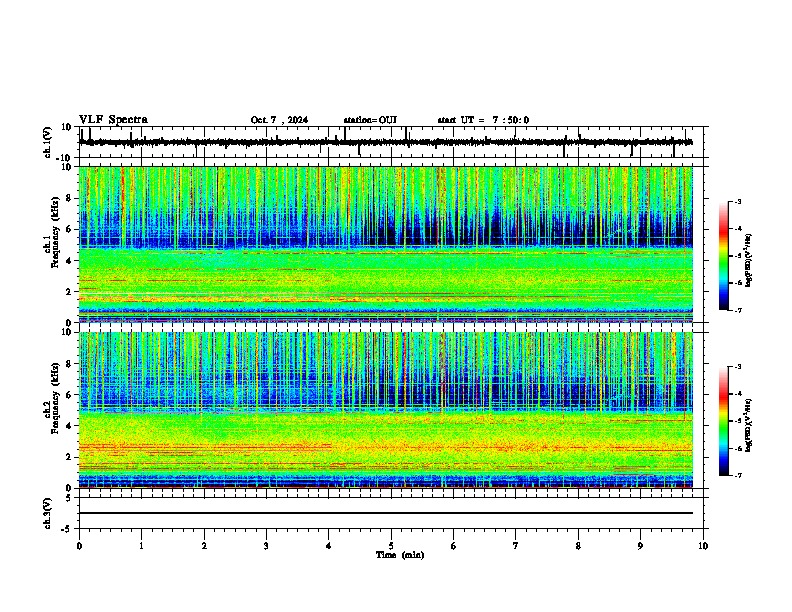Viewport: 792px width, 612px height.
Task: Click time axis tick label "3"
Action: (266, 546)
